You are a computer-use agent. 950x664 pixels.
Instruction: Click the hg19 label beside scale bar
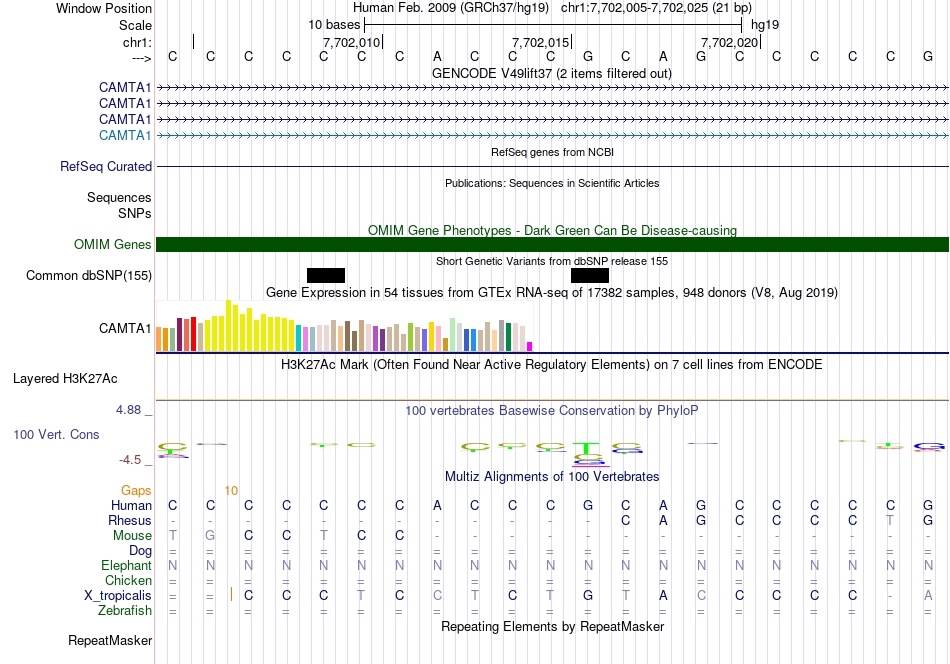click(765, 25)
